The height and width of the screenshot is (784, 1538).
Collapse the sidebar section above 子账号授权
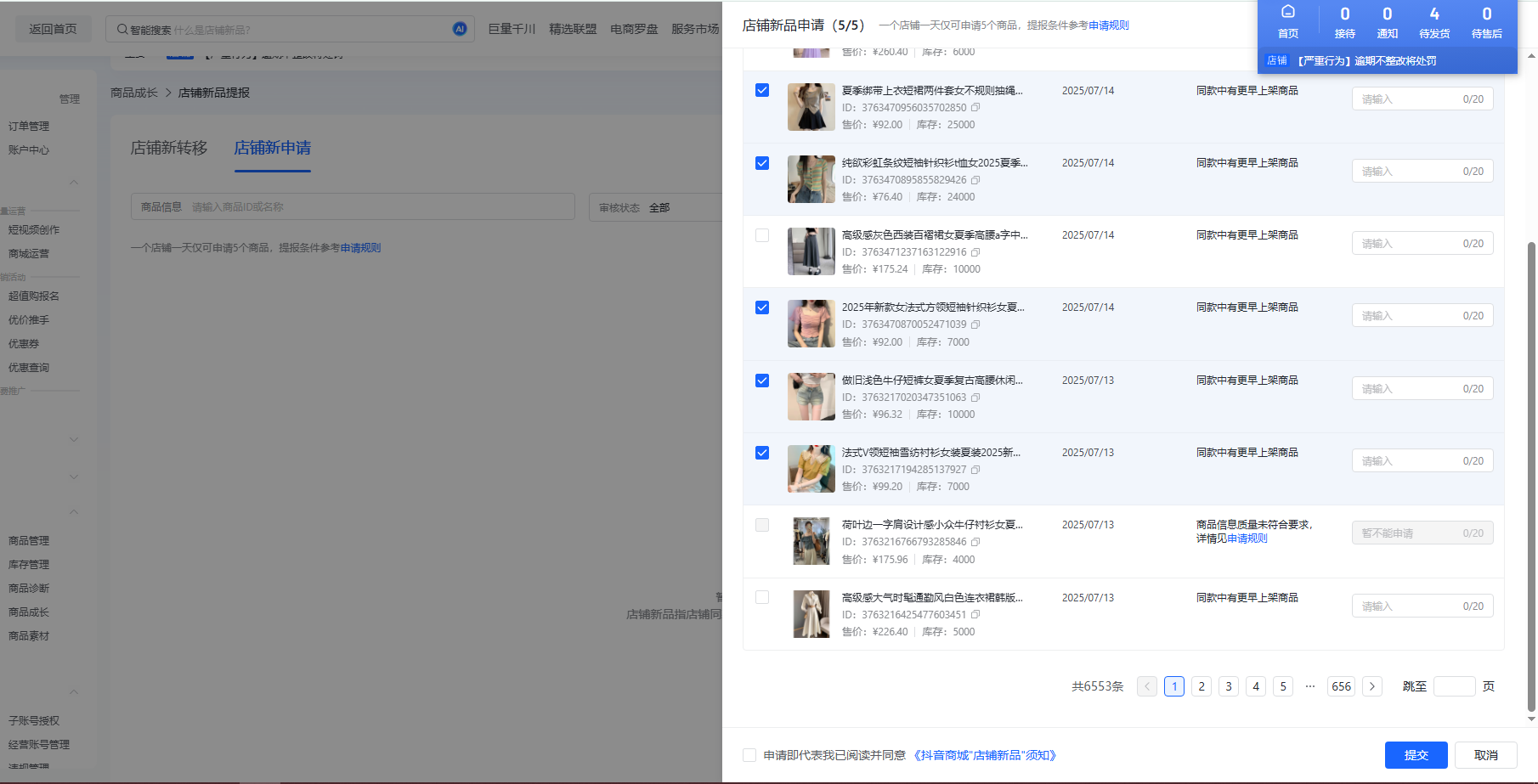(74, 692)
